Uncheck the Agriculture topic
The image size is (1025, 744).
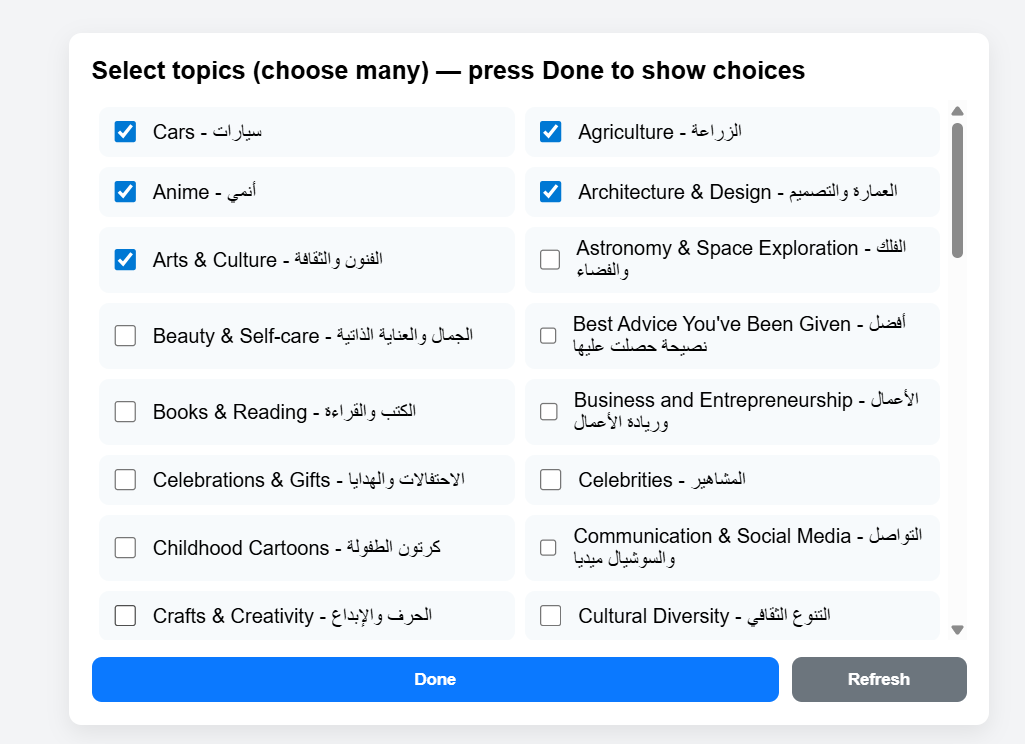pos(551,132)
